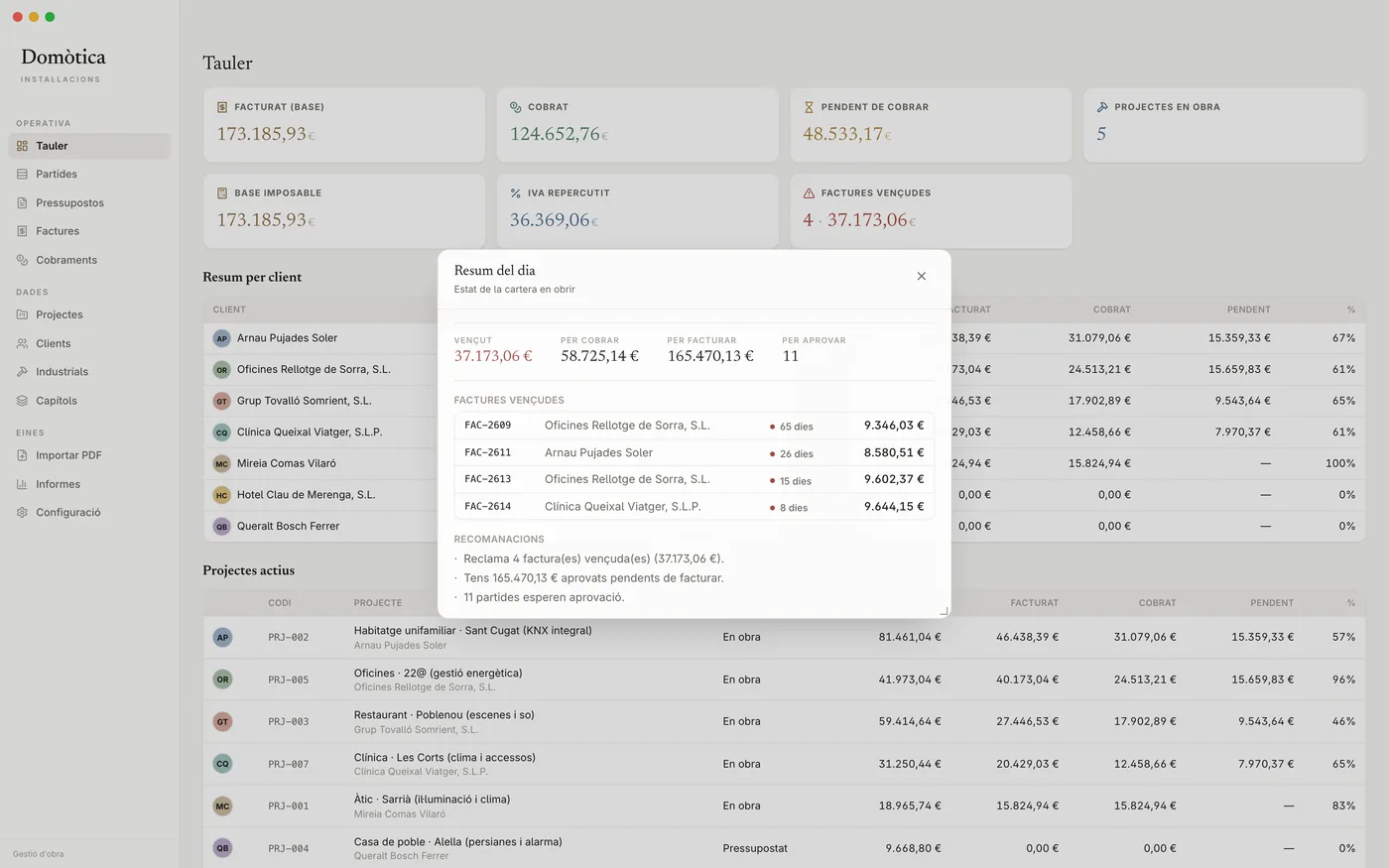This screenshot has width=1389, height=868.
Task: Select project PRJ-007 Clínica · Les Corts
Action: click(784, 764)
